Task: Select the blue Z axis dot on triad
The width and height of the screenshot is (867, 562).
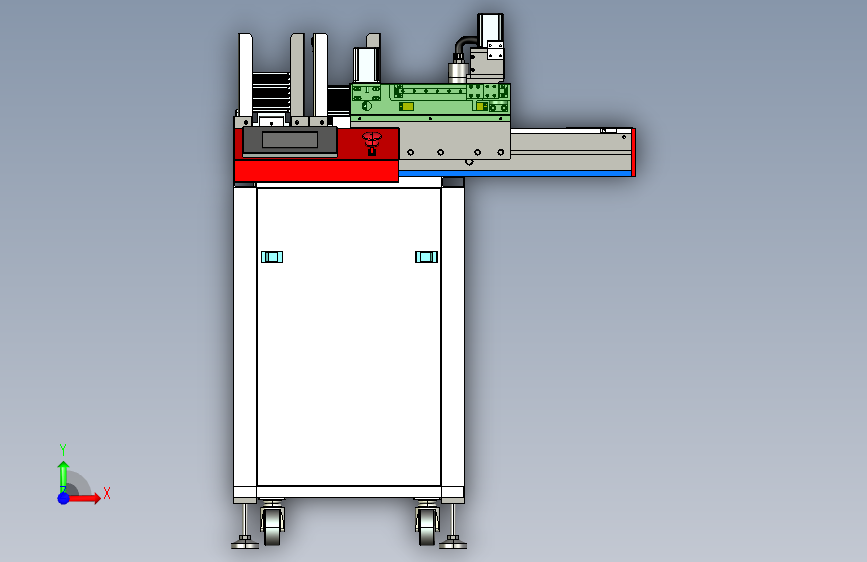Action: tap(64, 498)
